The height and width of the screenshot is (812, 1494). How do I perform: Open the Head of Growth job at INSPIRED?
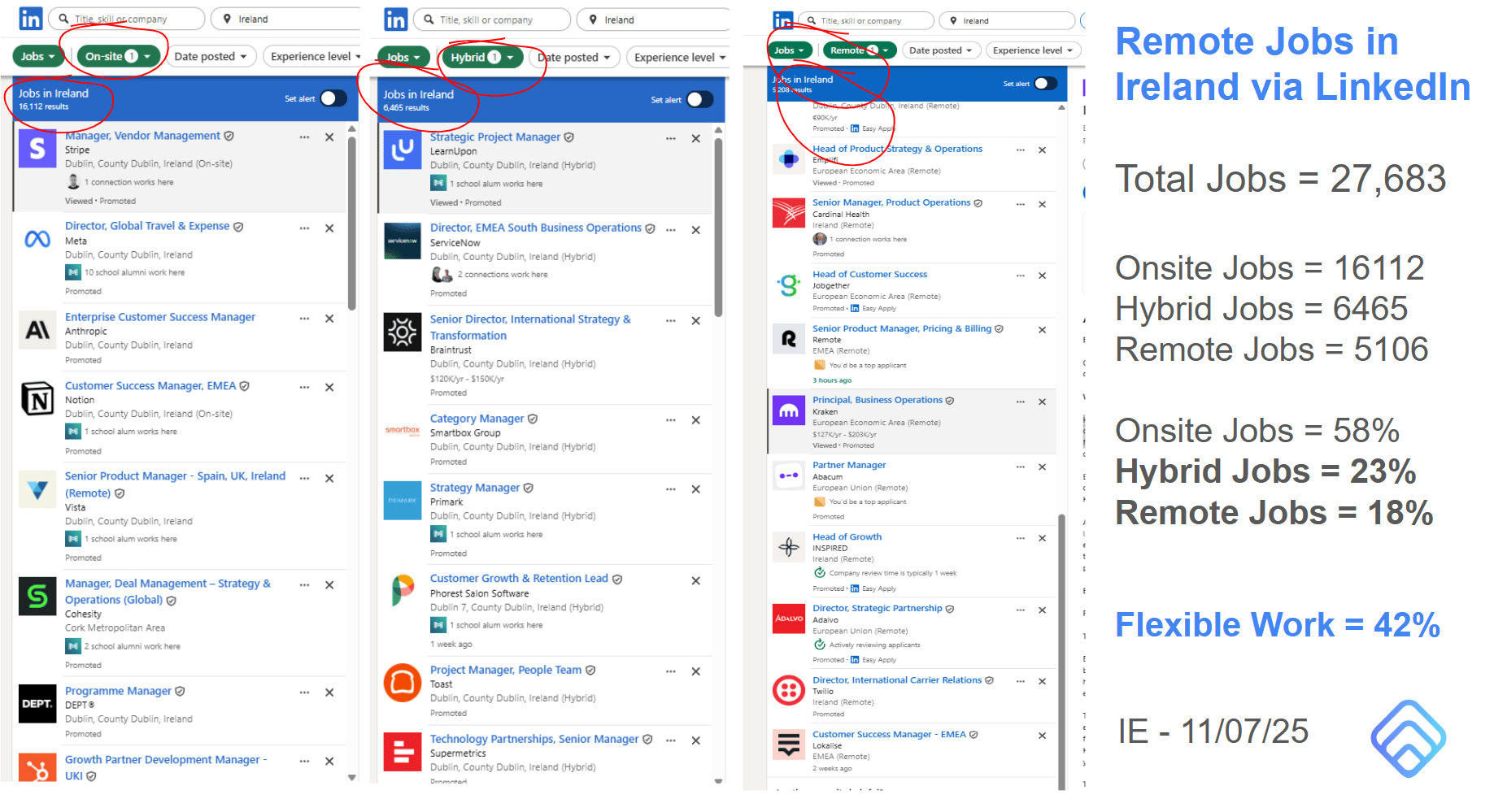(847, 536)
